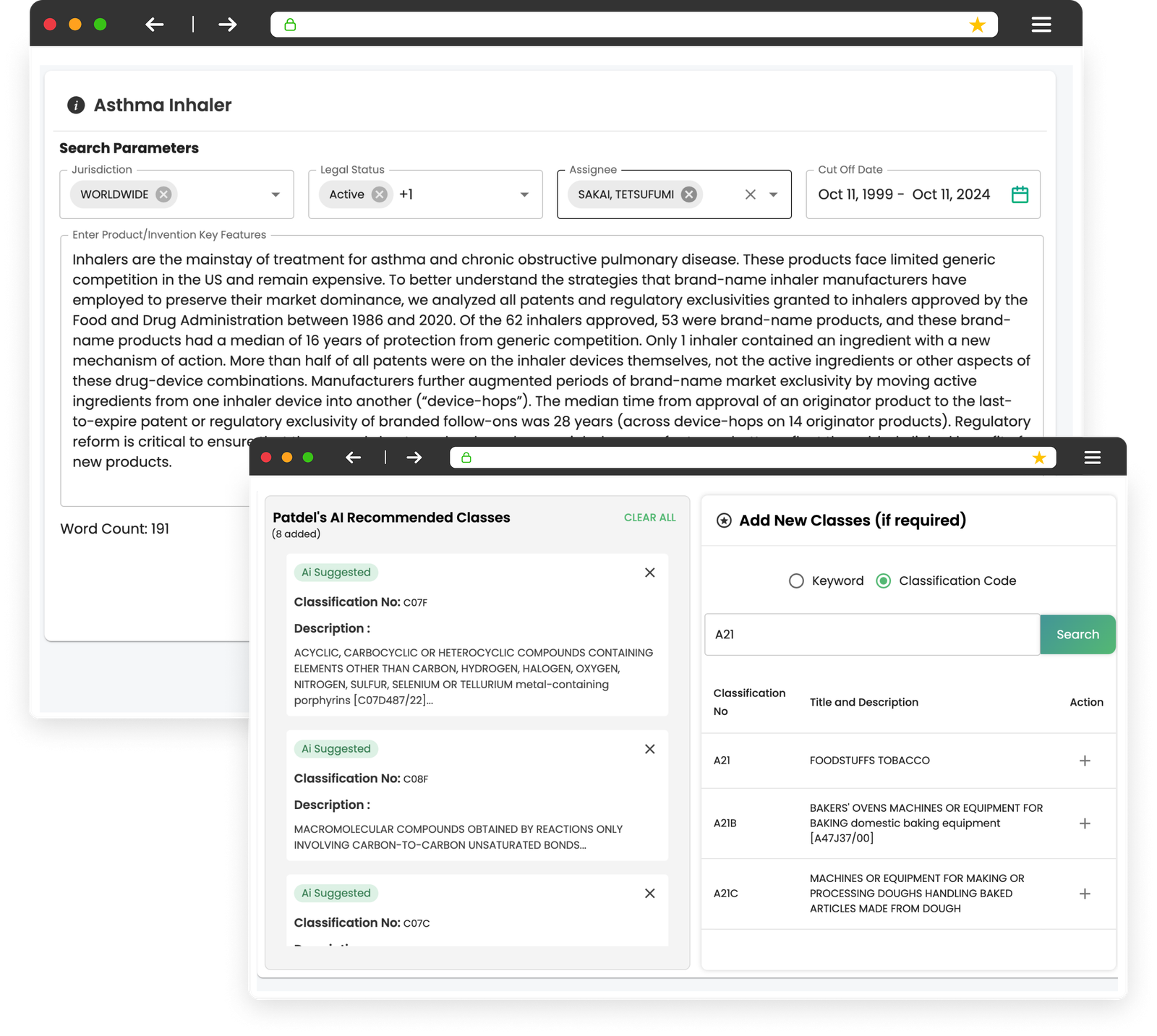Click CLEAR ALL recommended classes

[x=650, y=518]
